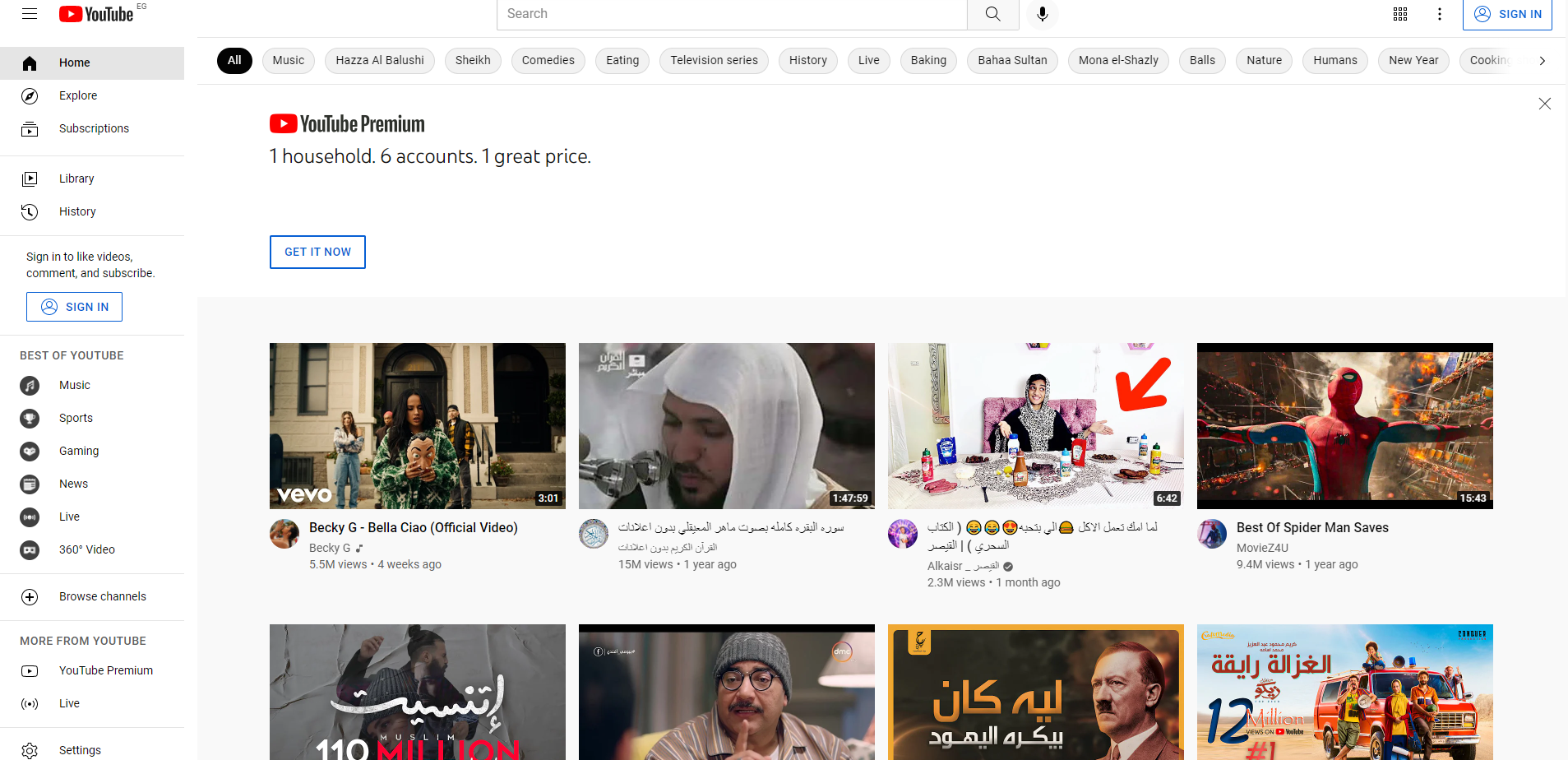Show more category chips with arrow
This screenshot has width=1568, height=760.
tap(1542, 61)
